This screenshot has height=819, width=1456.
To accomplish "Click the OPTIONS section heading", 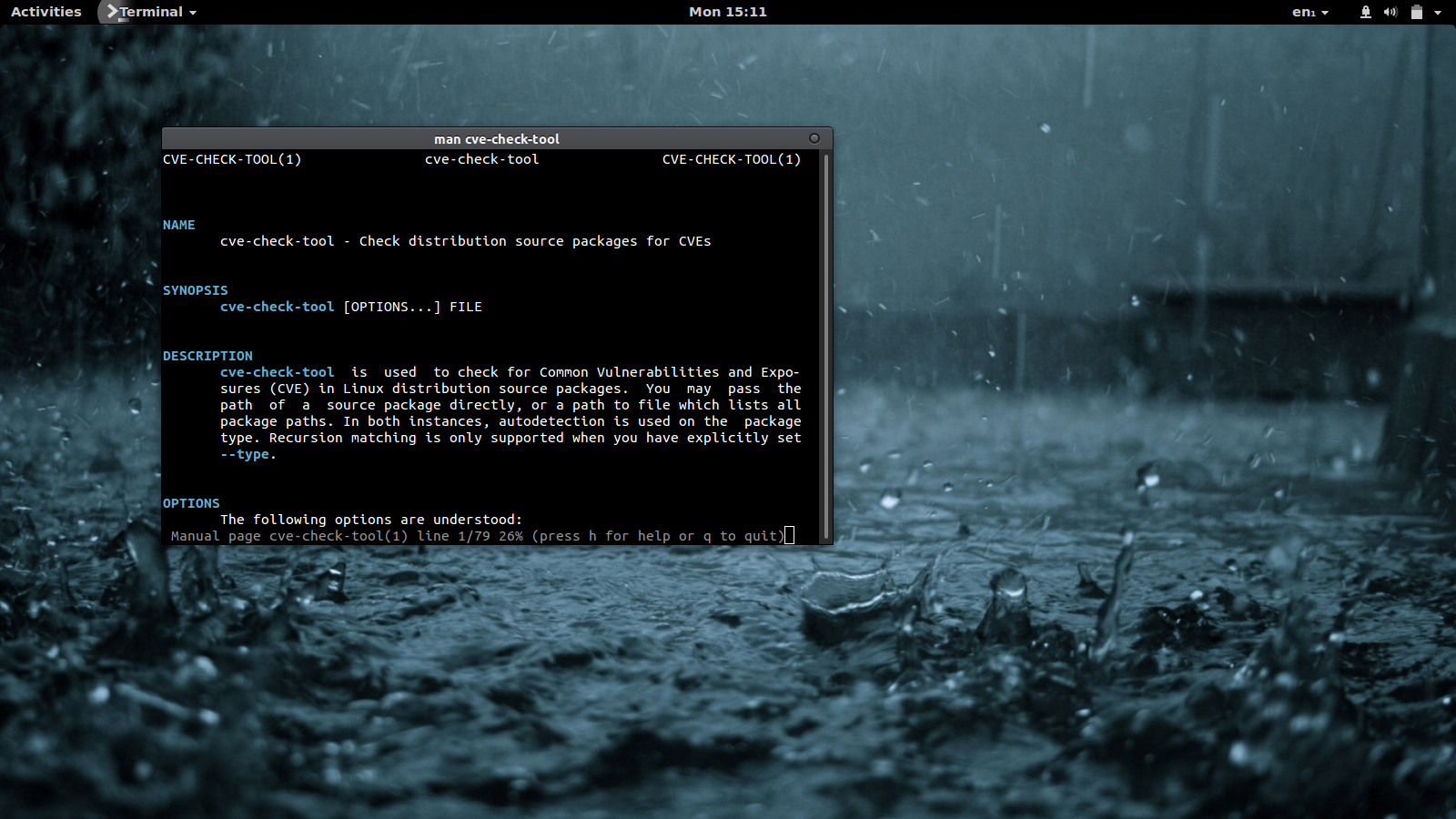I will tap(191, 503).
